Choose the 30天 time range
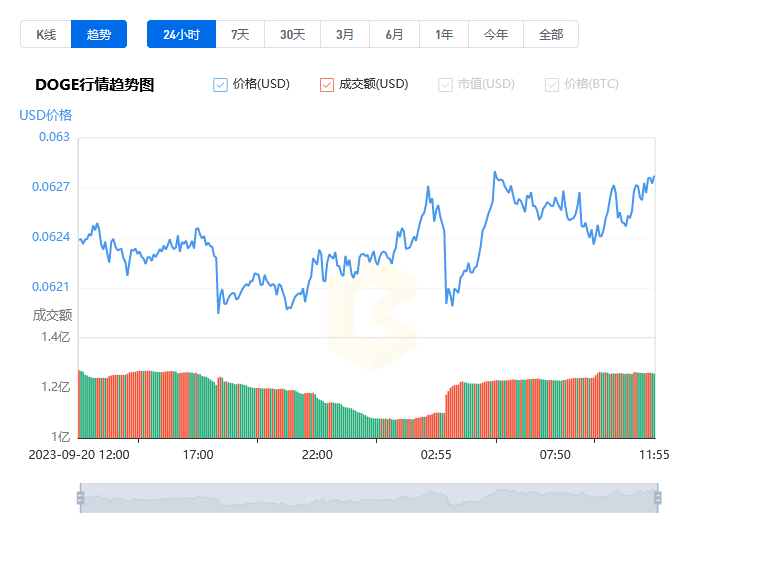Screen dimensions: 780x563 [292, 34]
